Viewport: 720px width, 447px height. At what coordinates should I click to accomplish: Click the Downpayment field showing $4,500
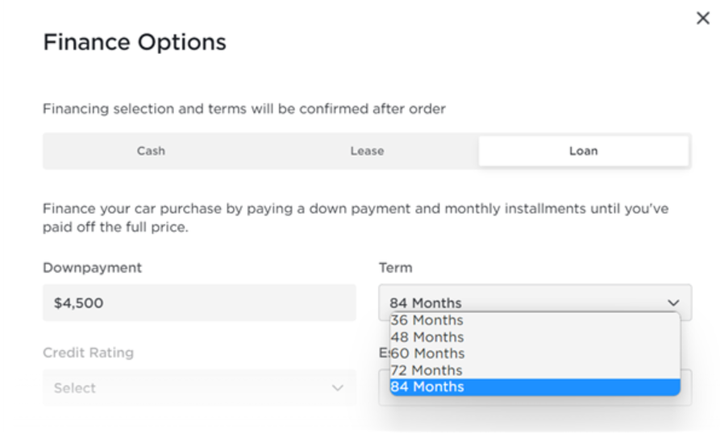[x=199, y=303]
